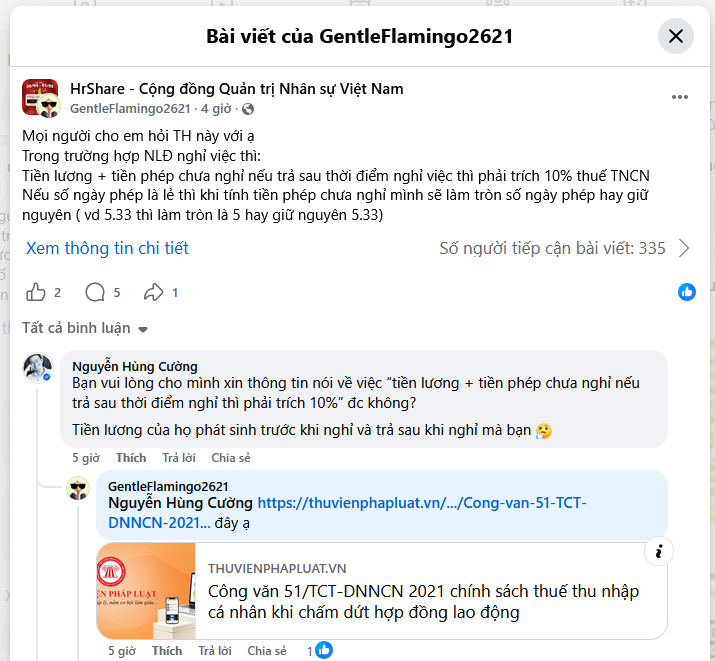Viewport: 715px width, 661px height.
Task: Expand the Tất cả bình luận dropdown
Action: pyautogui.click(x=85, y=328)
